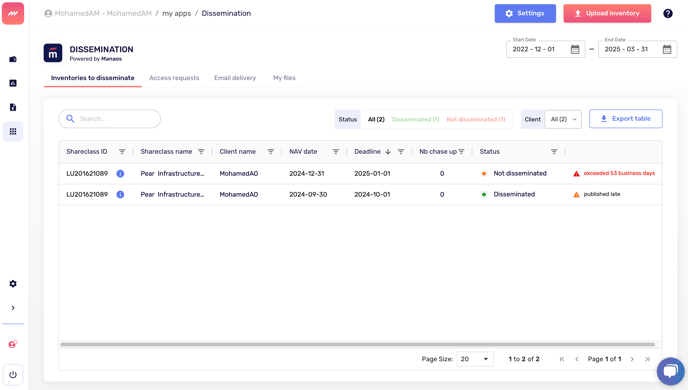Viewport: 688px width, 390px height.
Task: Click the Manaos logo in sidebar
Action: 13,13
